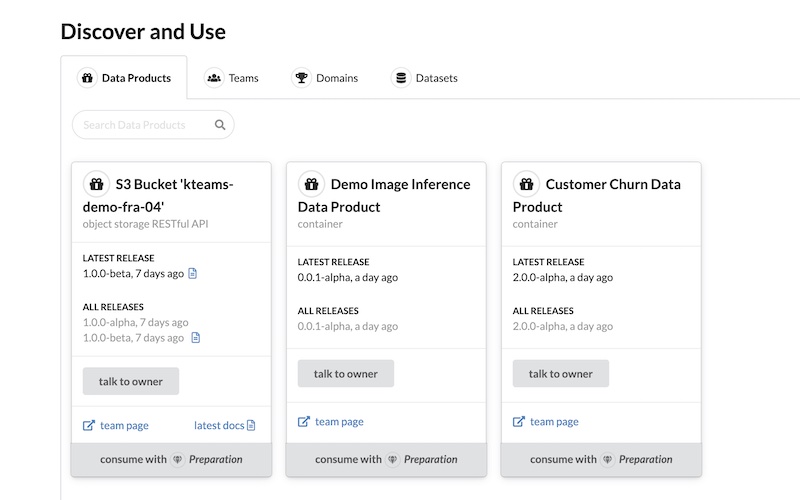
Task: Click talk to owner on S3 Bucket card
Action: [131, 381]
